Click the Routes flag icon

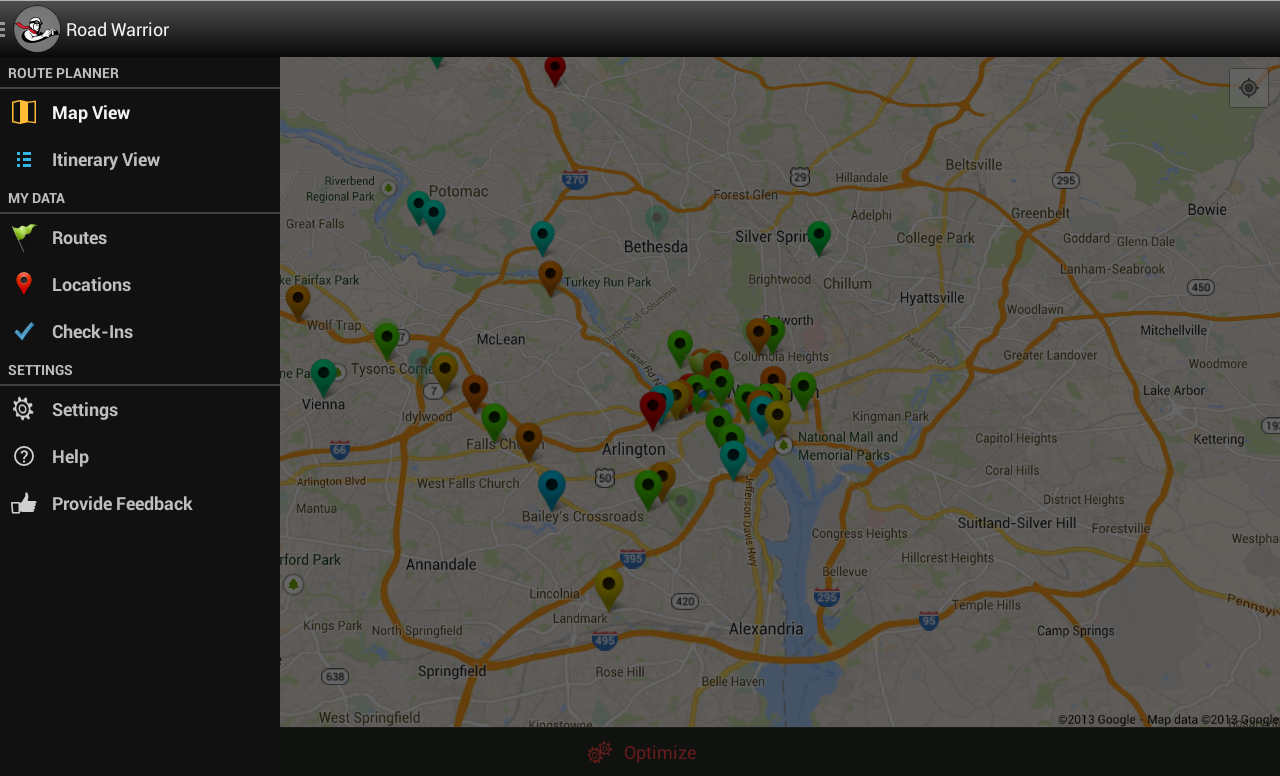22,237
